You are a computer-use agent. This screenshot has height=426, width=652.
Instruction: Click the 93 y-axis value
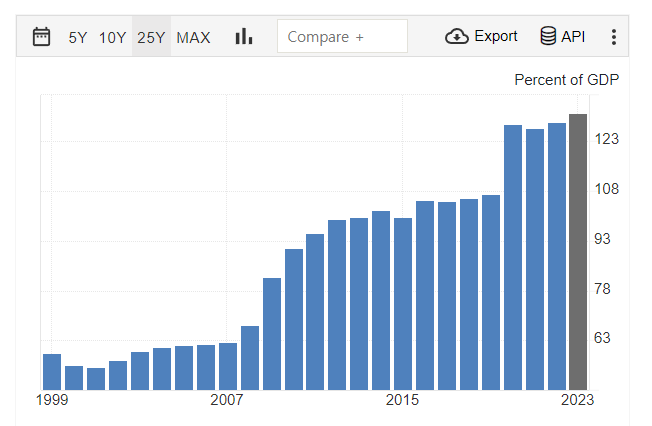click(x=602, y=239)
